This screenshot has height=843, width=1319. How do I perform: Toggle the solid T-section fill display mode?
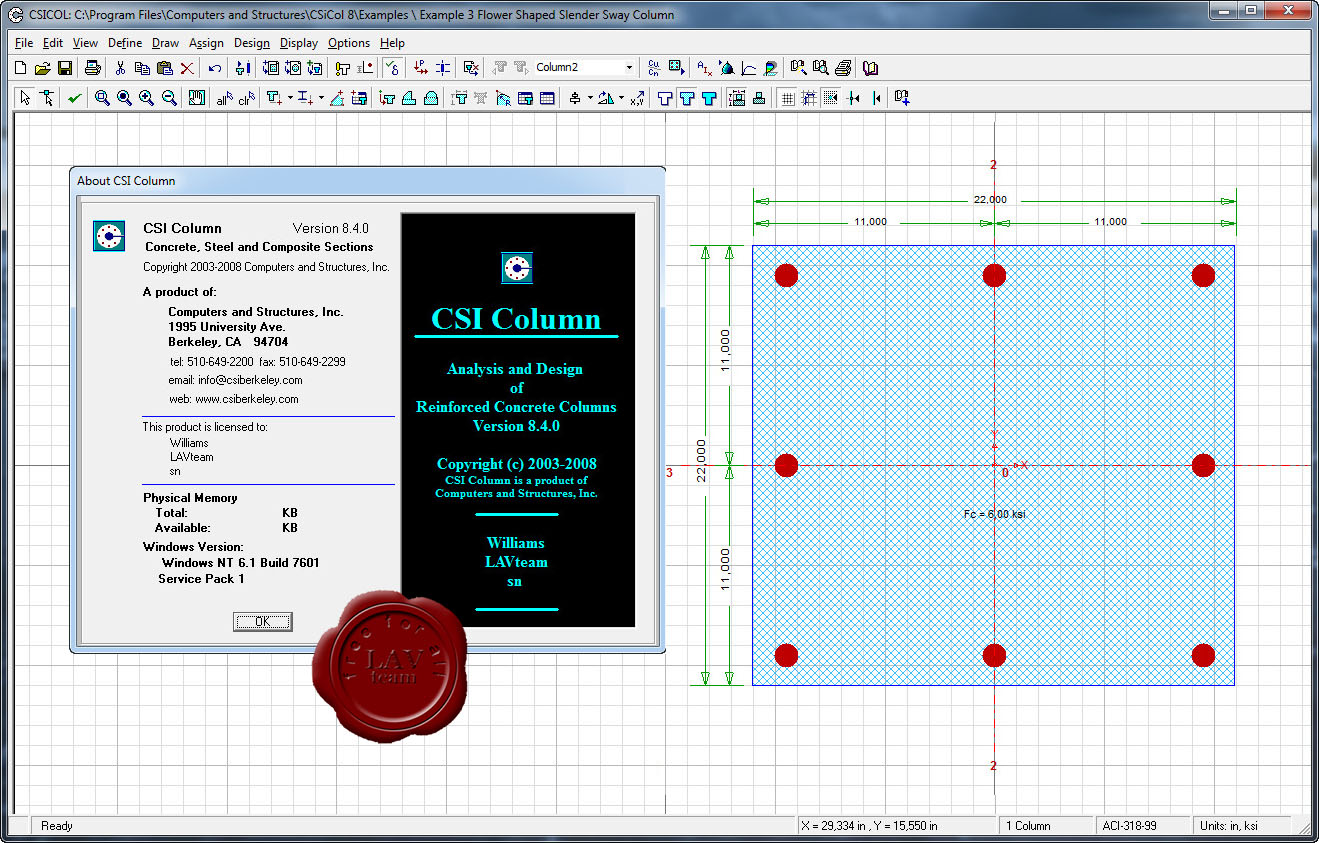point(709,98)
